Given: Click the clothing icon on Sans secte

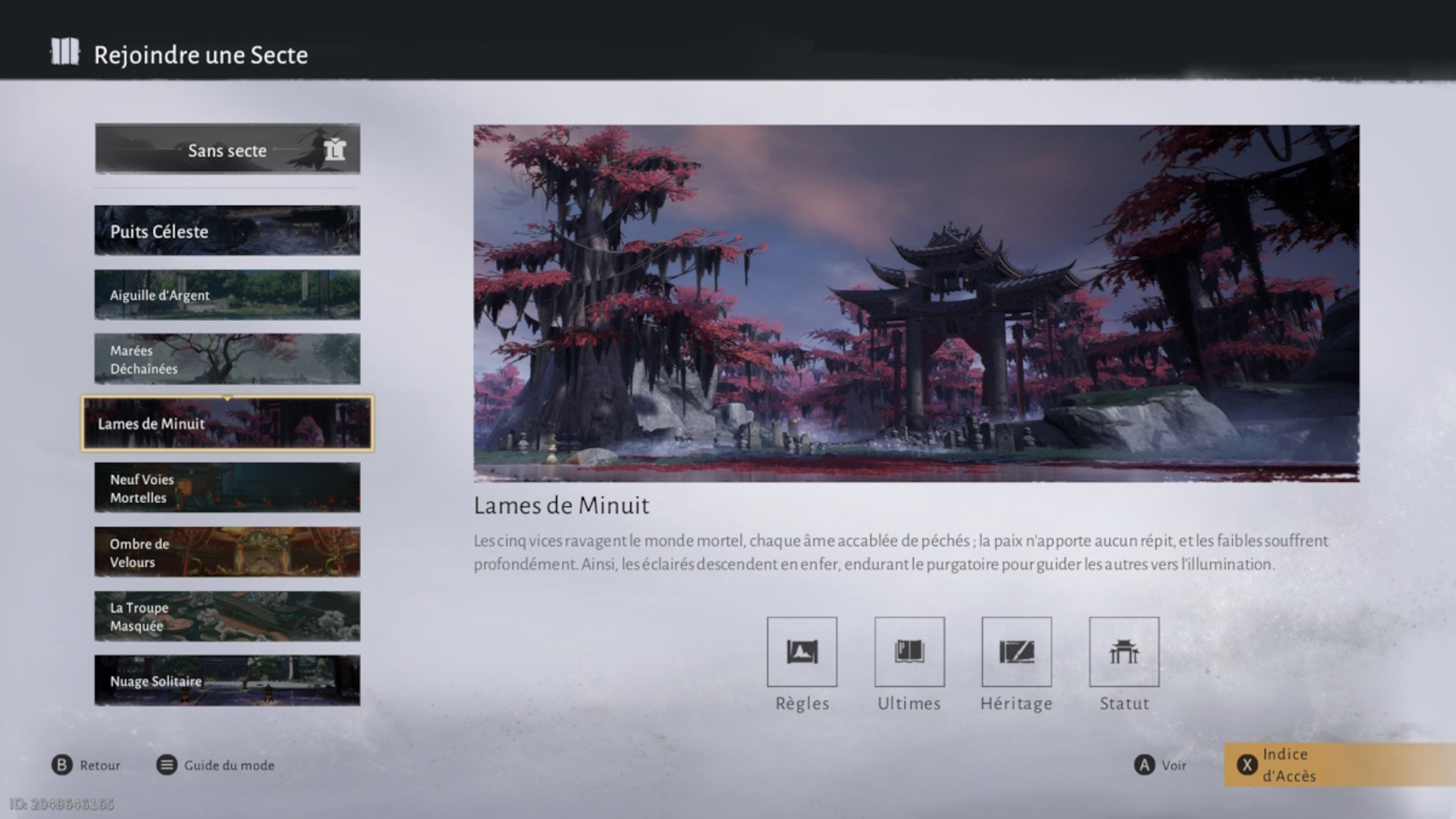Looking at the screenshot, I should pos(334,149).
